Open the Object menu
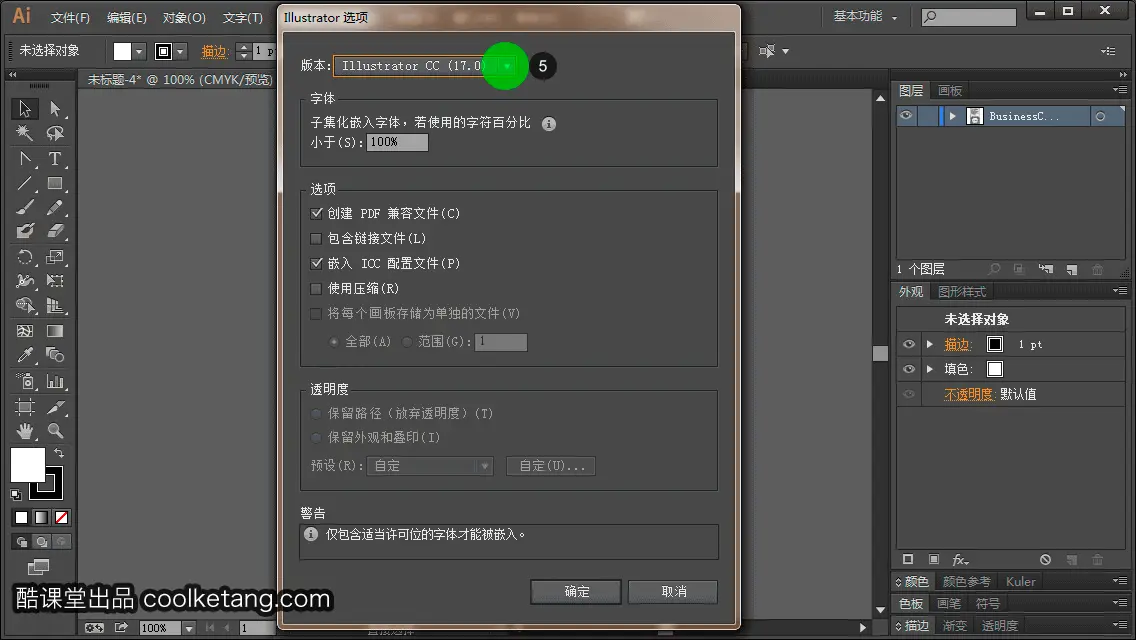This screenshot has width=1136, height=640. pos(184,17)
